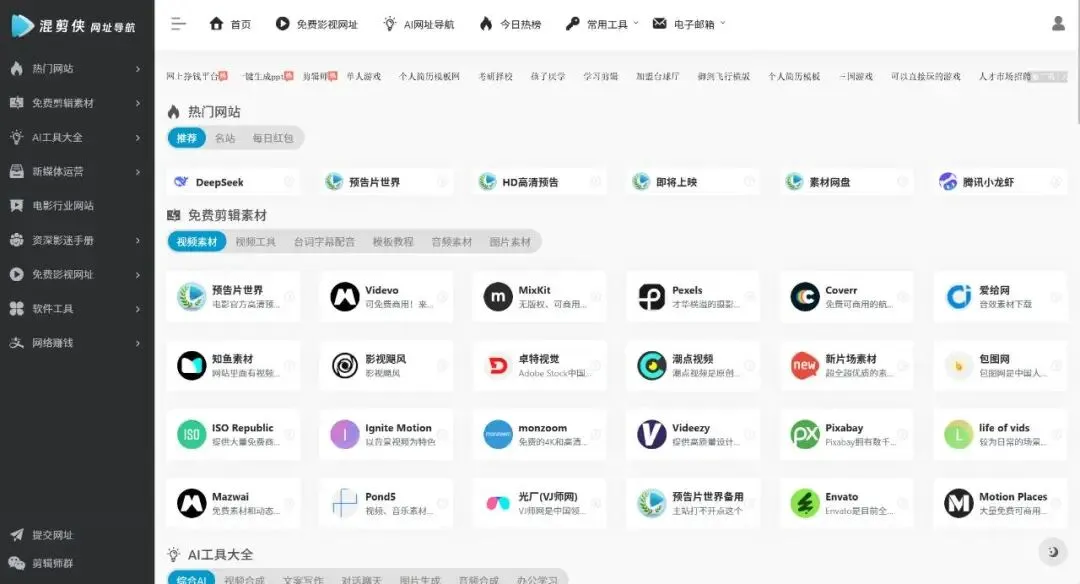Switch to the 视频工具 tab
This screenshot has width=1080, height=584.
click(x=256, y=242)
